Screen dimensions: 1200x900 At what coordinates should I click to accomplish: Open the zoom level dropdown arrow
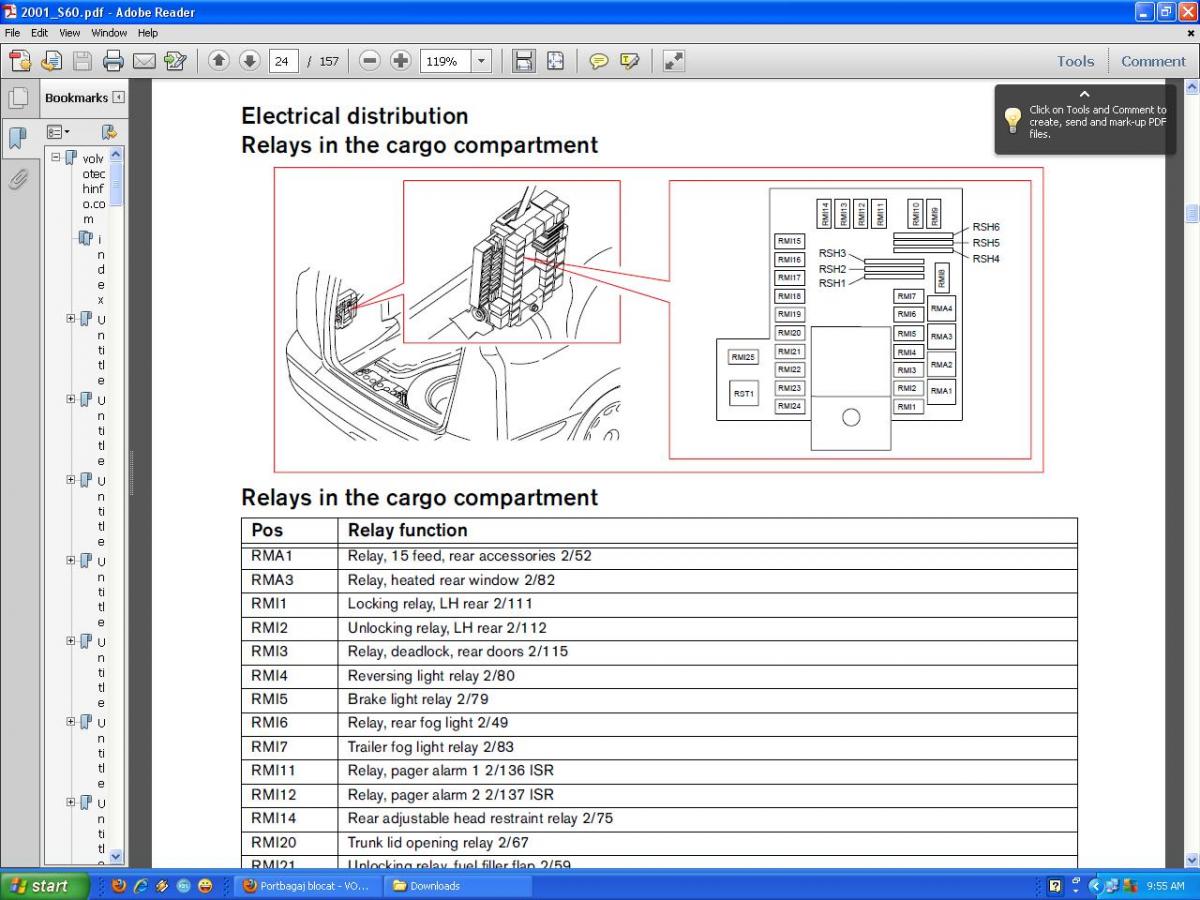481,61
